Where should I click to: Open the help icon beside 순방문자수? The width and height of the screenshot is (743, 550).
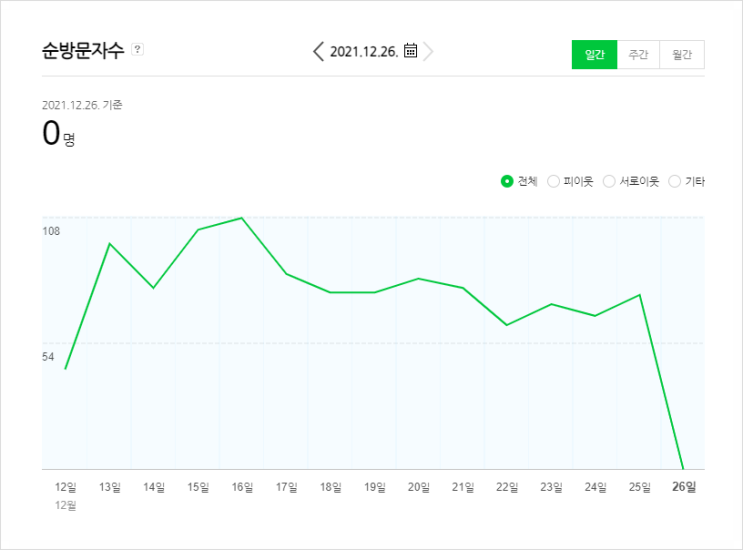(x=137, y=49)
